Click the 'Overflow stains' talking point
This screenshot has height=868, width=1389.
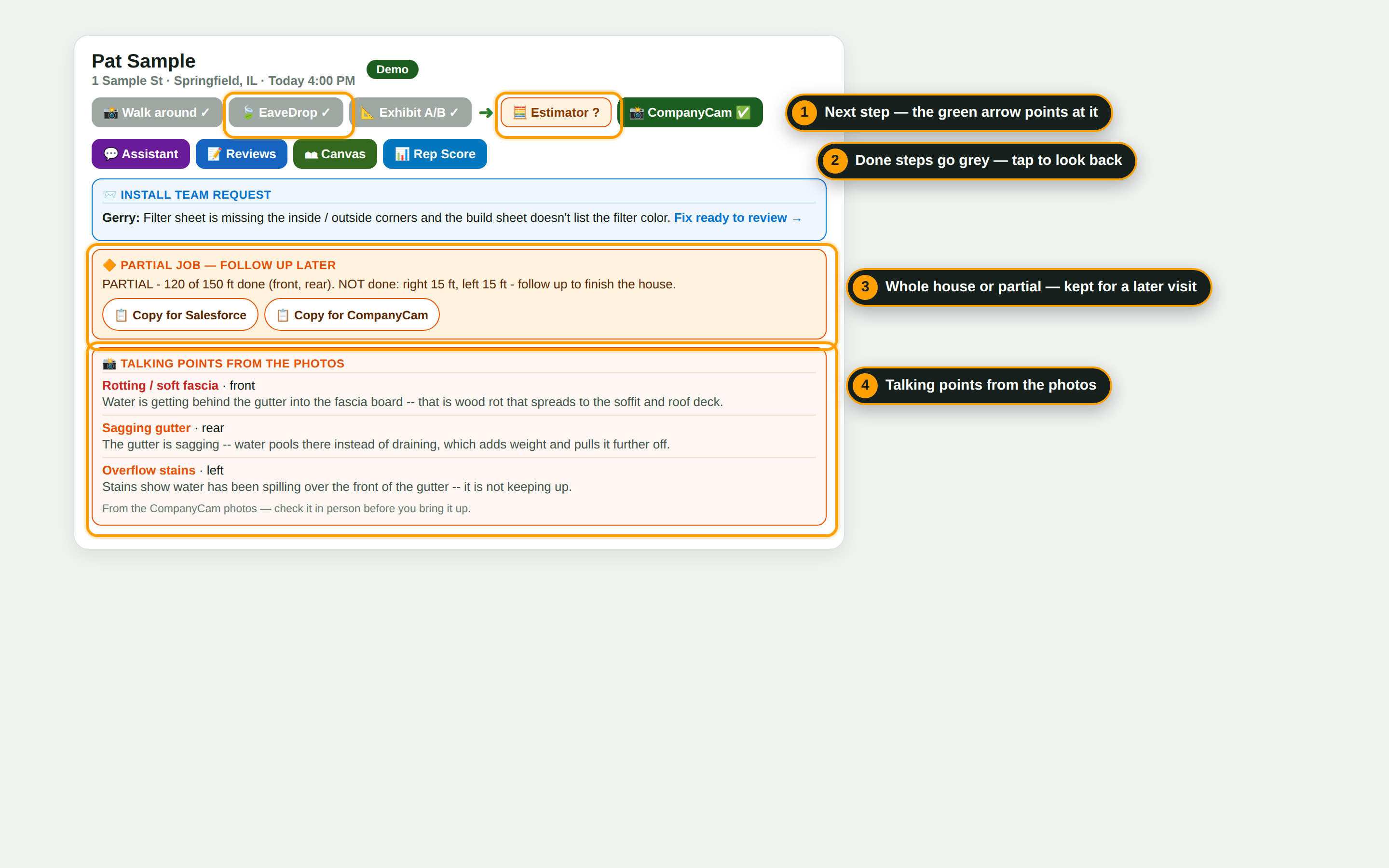[x=149, y=471]
